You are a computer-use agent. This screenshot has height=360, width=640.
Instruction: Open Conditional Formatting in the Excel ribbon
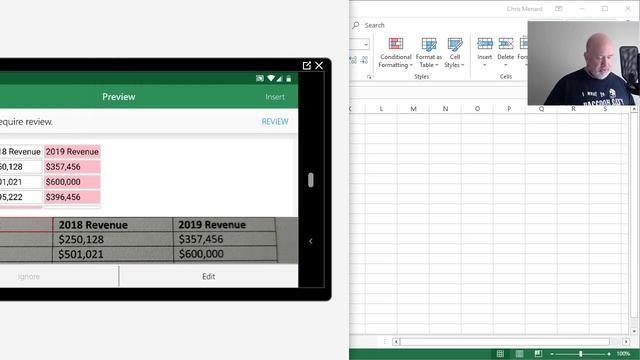coord(395,53)
